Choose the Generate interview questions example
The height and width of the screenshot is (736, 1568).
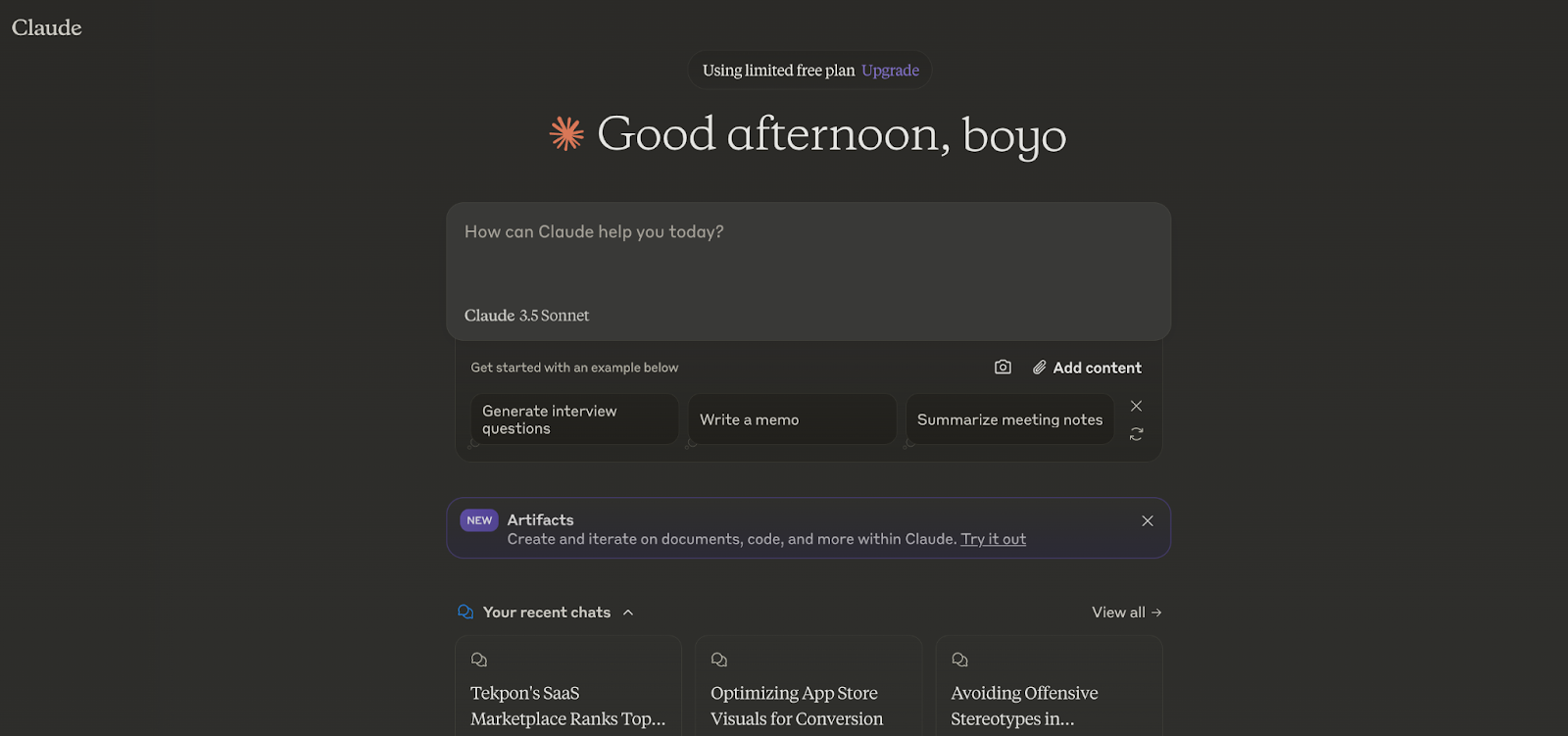(x=574, y=419)
